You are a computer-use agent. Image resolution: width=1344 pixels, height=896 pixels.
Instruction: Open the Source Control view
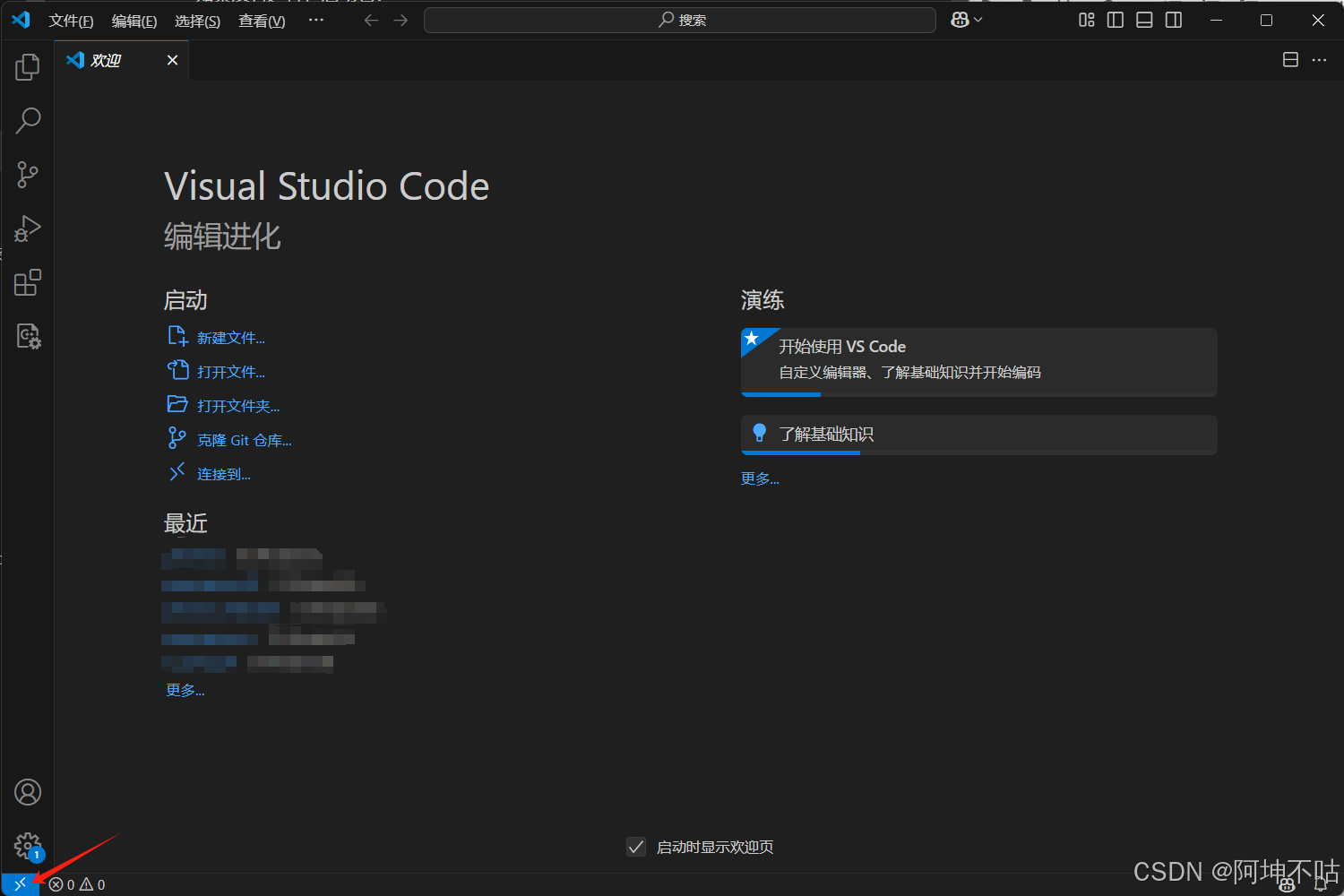coord(28,175)
